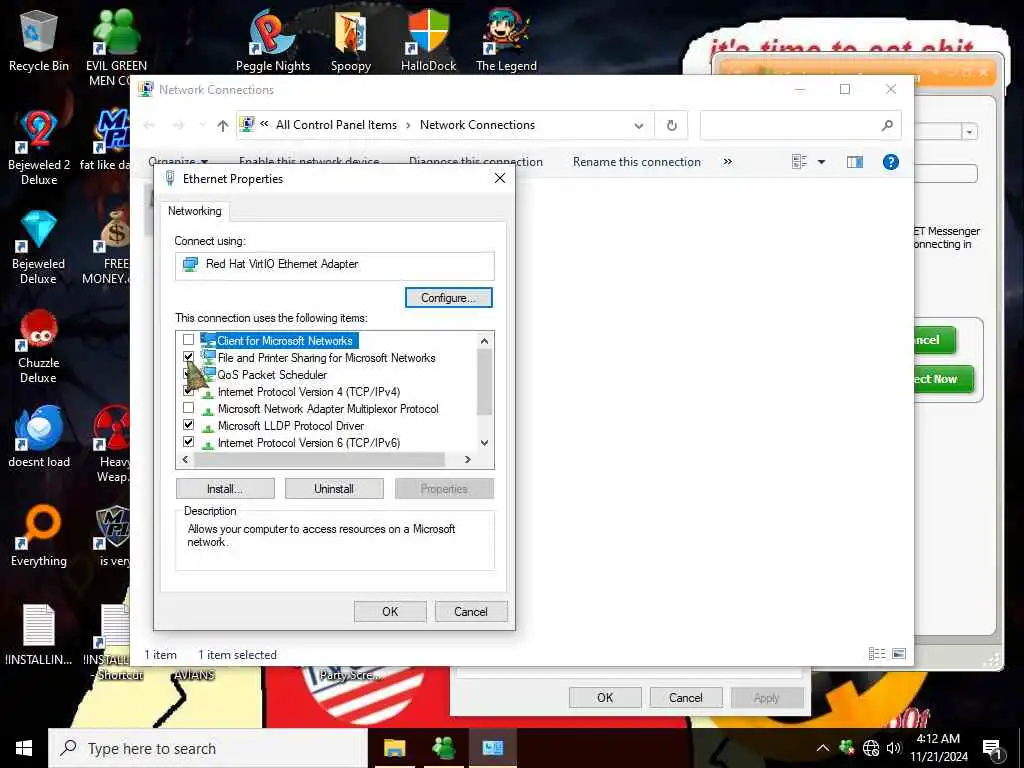
Task: Click the Network Connections search box
Action: point(801,125)
